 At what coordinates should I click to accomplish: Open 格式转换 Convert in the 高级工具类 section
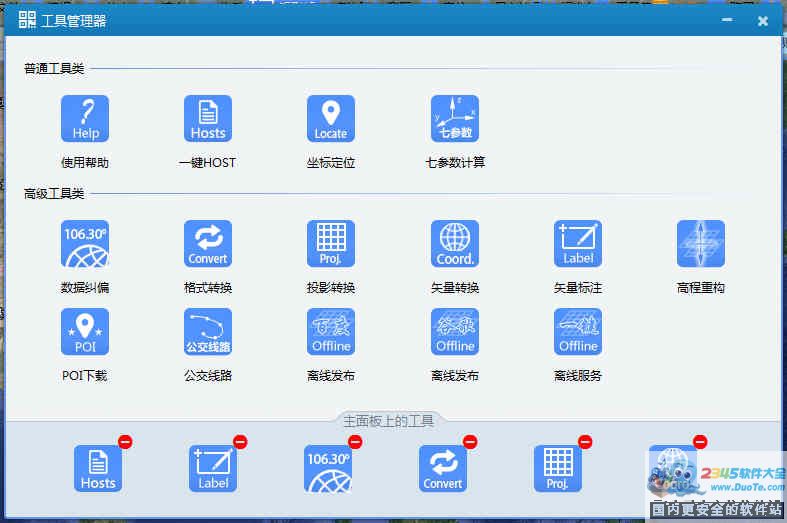click(208, 244)
